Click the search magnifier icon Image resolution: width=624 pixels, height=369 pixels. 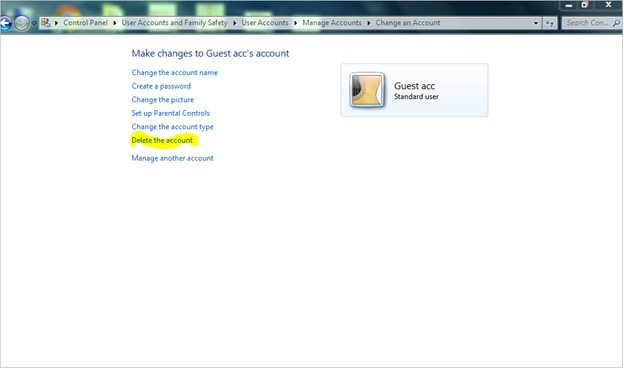click(616, 23)
